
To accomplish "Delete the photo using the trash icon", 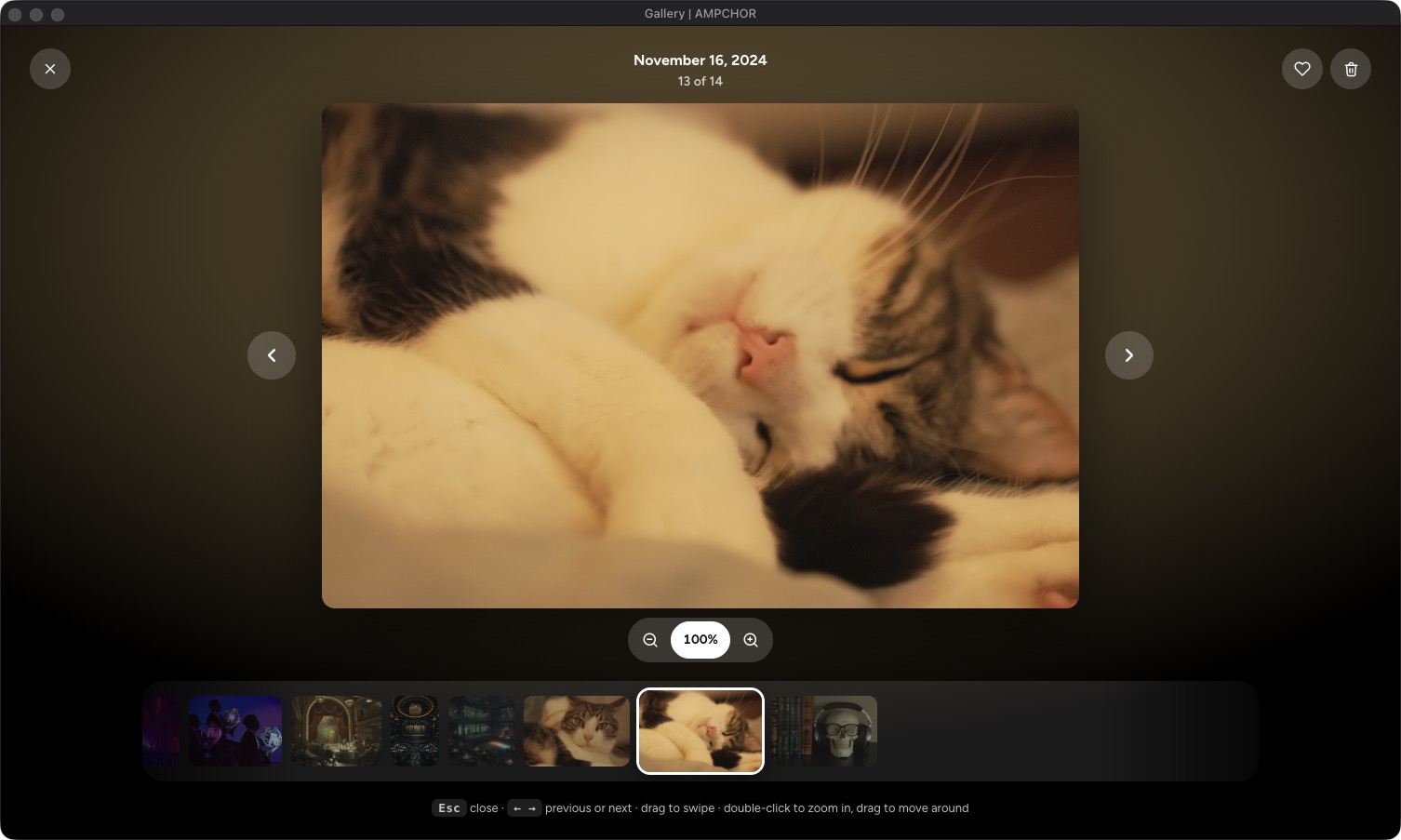I will tap(1351, 69).
